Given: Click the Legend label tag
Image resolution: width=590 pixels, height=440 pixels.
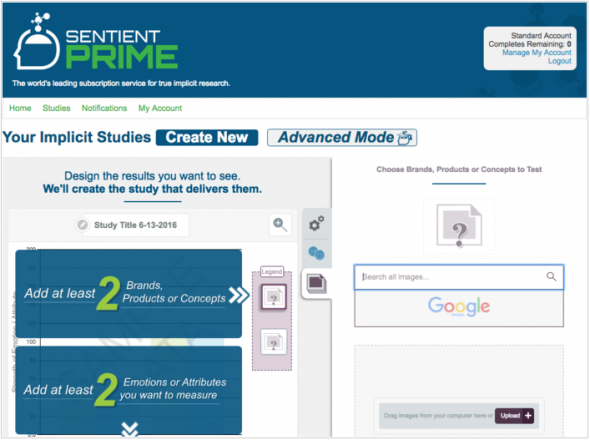Looking at the screenshot, I should 272,271.
